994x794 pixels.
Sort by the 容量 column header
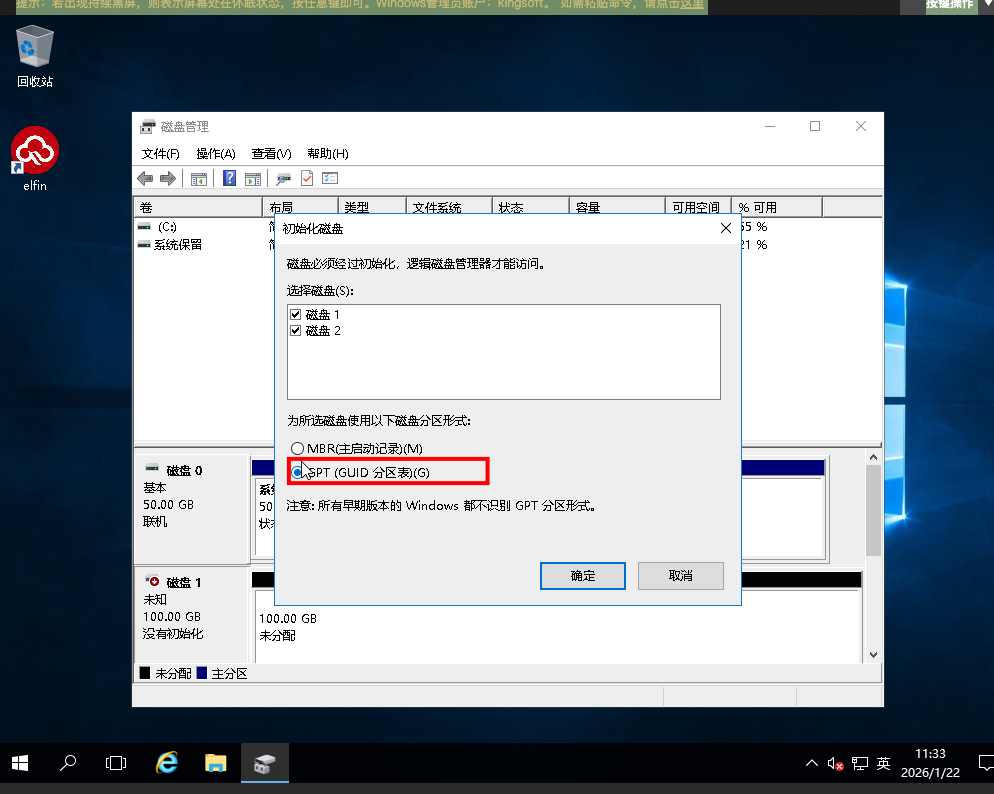617,207
